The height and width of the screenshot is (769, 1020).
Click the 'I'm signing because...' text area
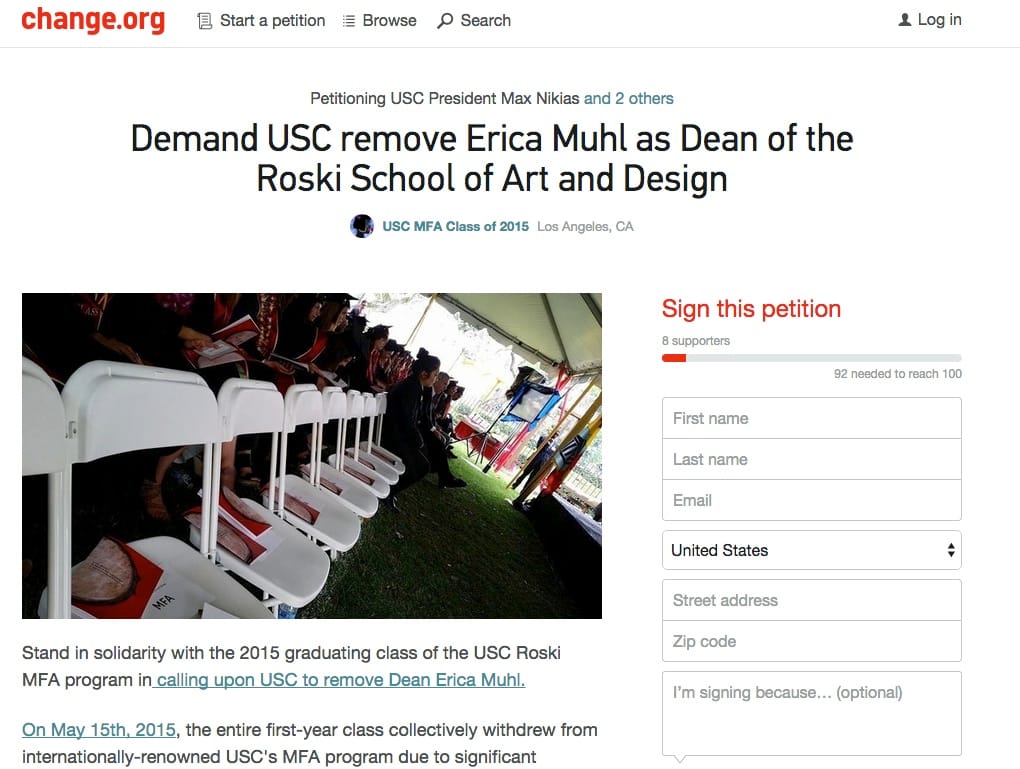point(811,711)
